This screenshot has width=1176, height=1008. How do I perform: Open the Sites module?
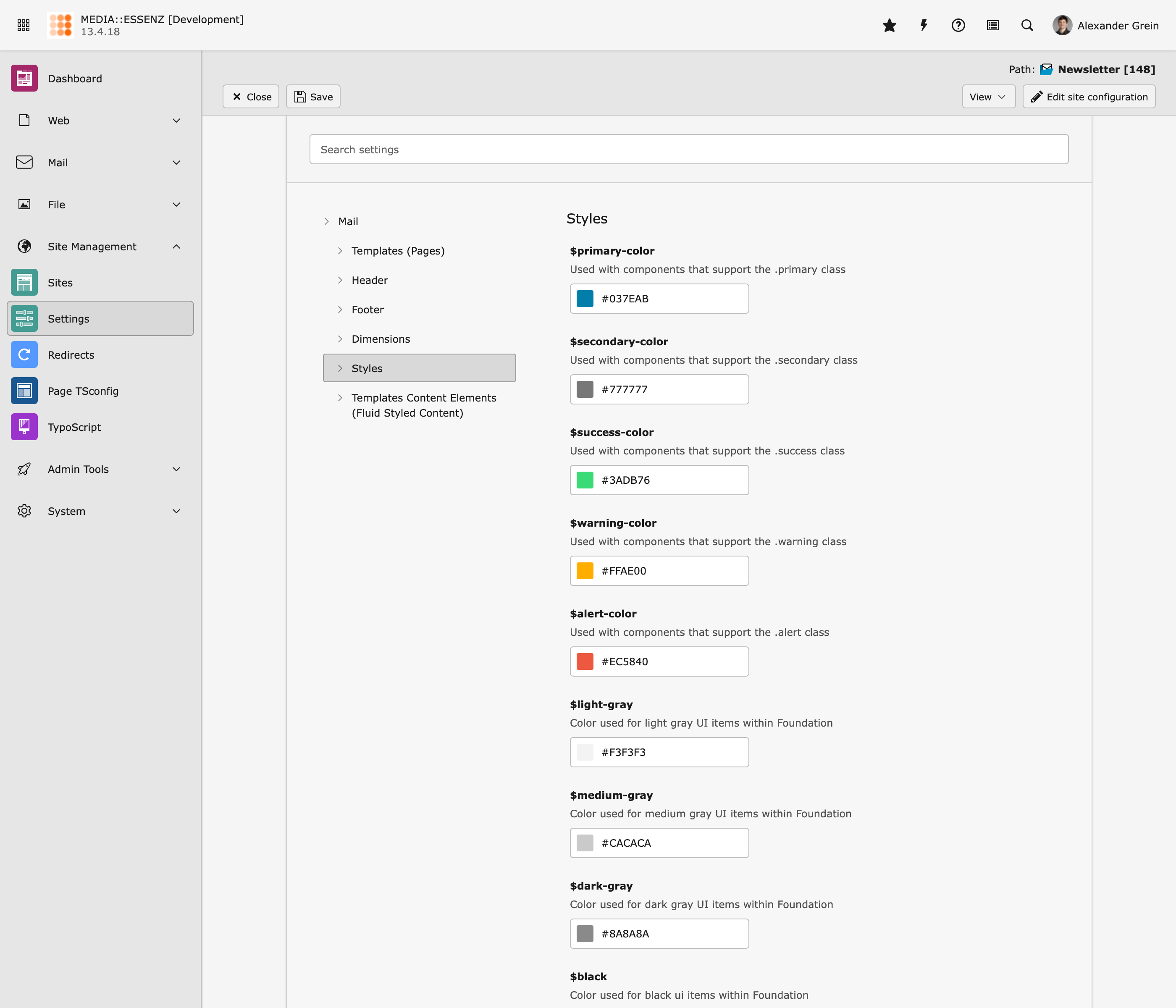point(60,283)
